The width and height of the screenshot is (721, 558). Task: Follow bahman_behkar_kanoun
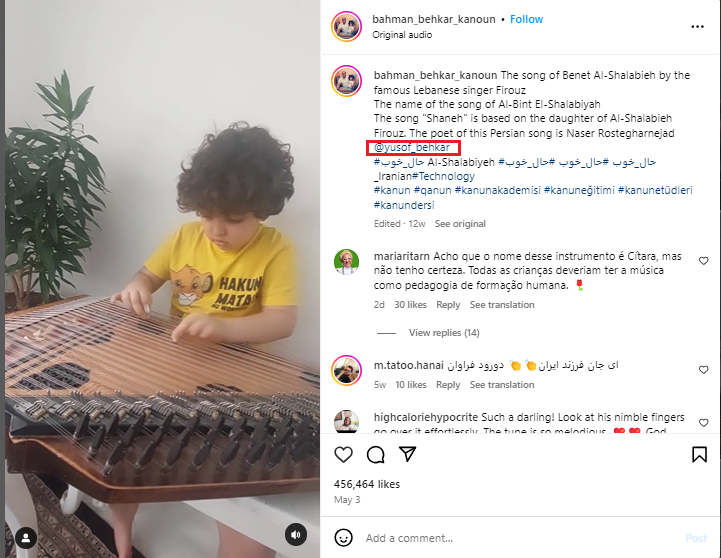click(x=526, y=19)
